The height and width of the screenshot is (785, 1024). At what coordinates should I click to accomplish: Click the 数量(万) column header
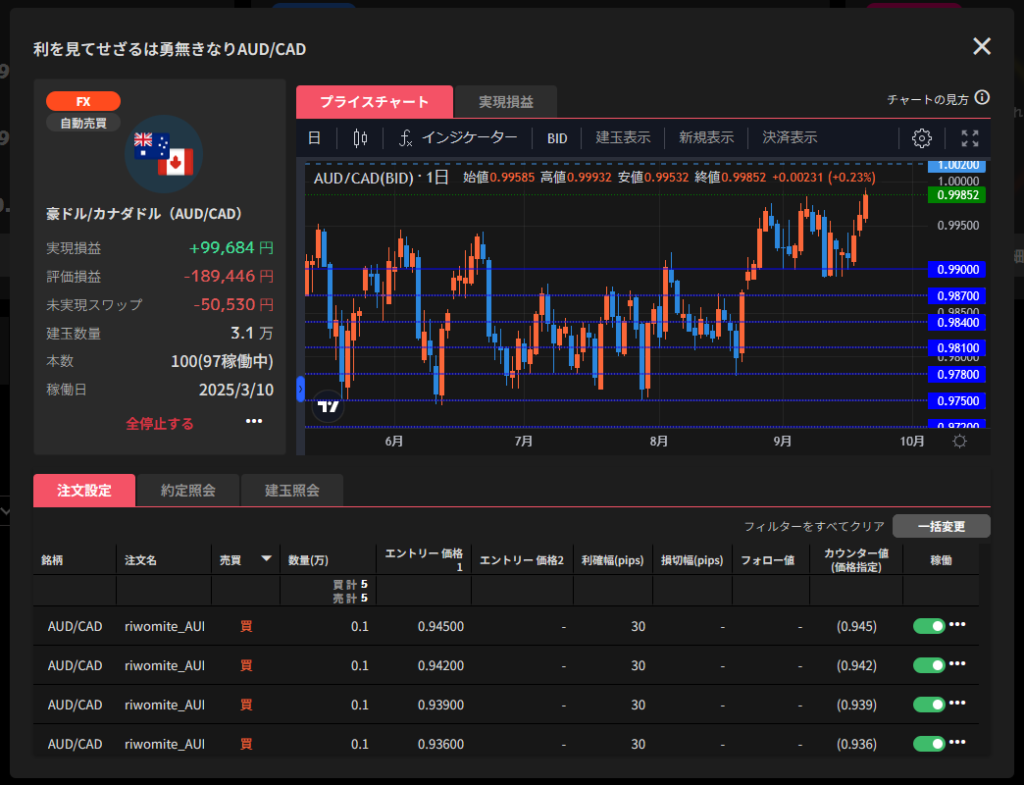(x=308, y=560)
